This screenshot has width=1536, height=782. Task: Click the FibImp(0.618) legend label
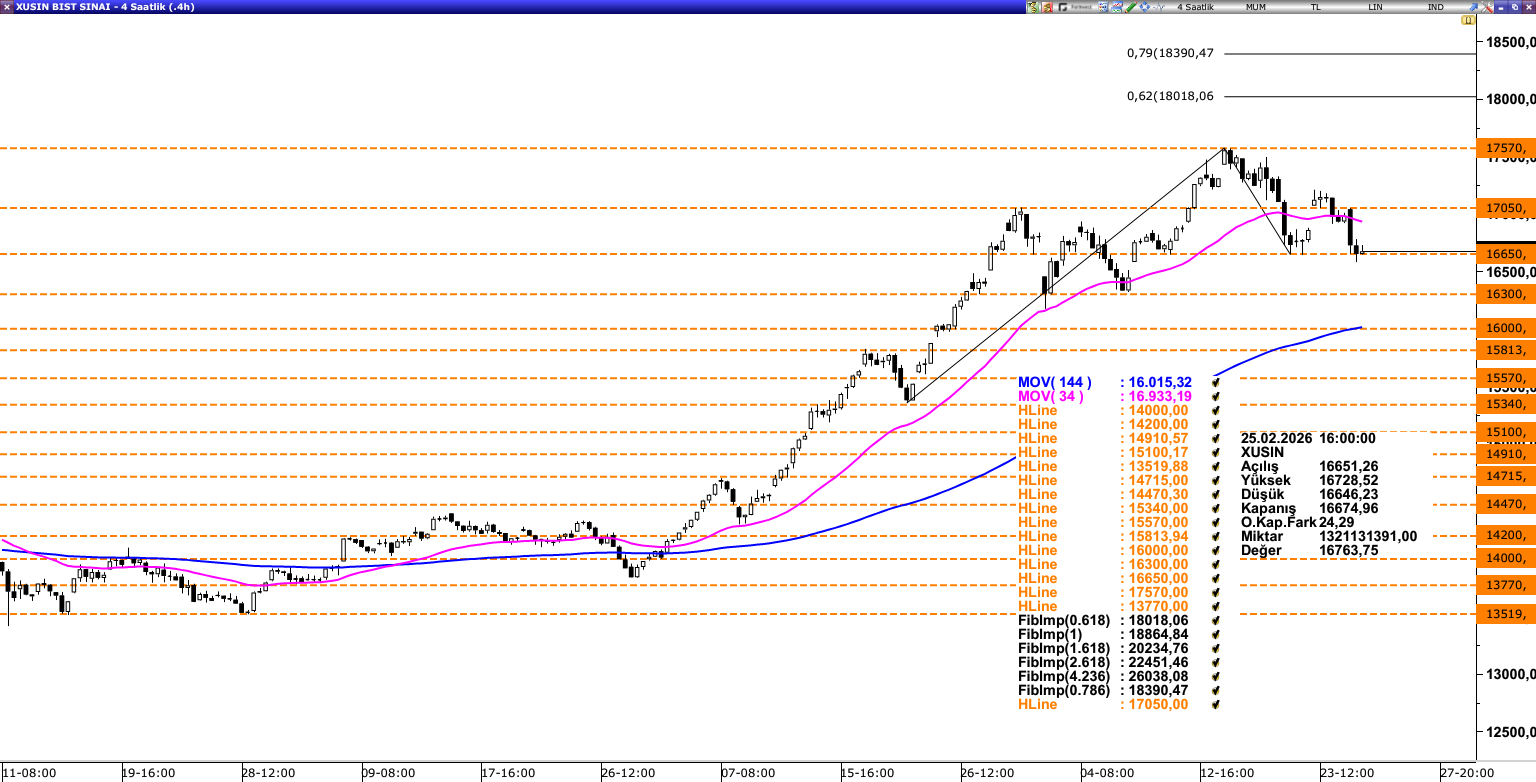tap(1063, 620)
